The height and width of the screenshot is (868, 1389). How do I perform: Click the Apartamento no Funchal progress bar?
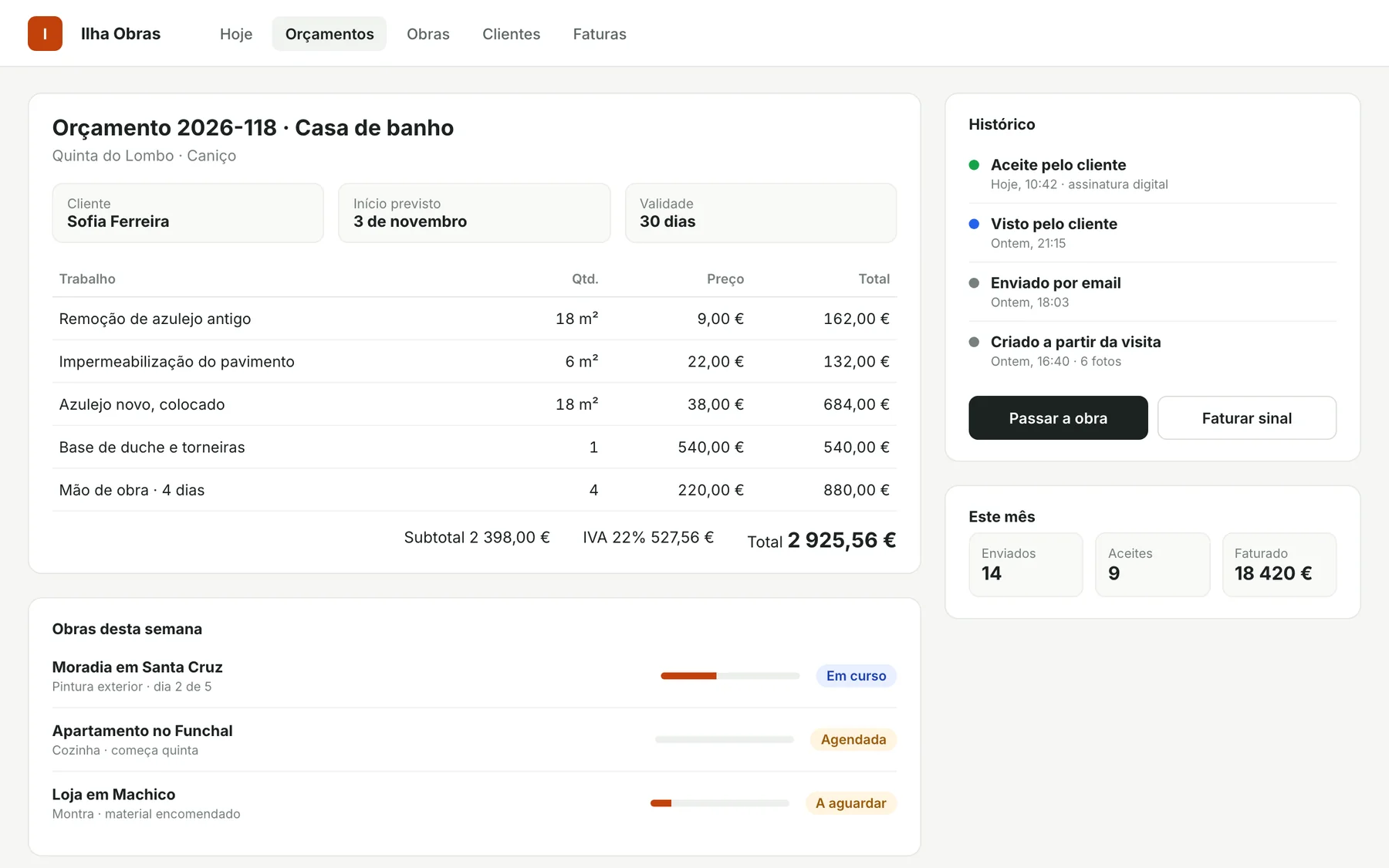coord(725,740)
